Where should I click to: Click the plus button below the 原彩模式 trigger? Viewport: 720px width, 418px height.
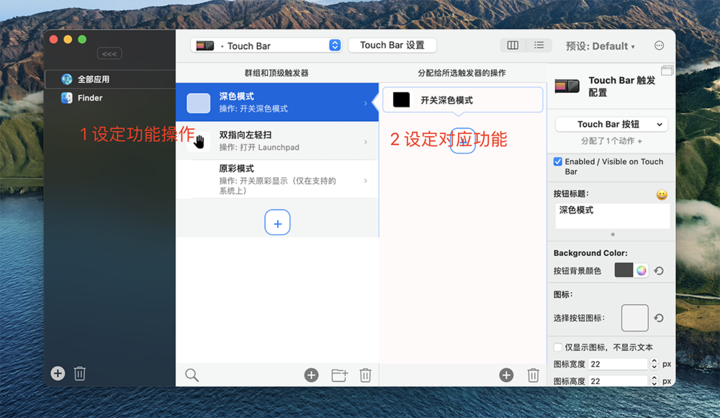click(277, 222)
